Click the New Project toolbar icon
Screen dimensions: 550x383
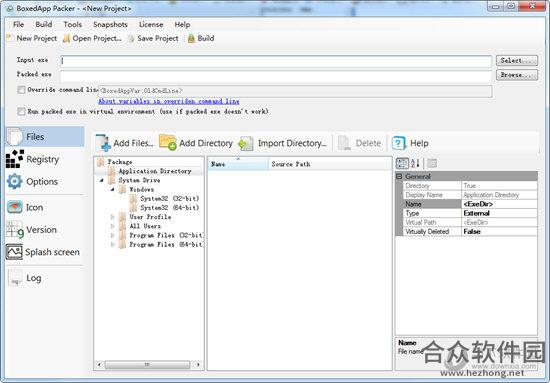pos(10,38)
